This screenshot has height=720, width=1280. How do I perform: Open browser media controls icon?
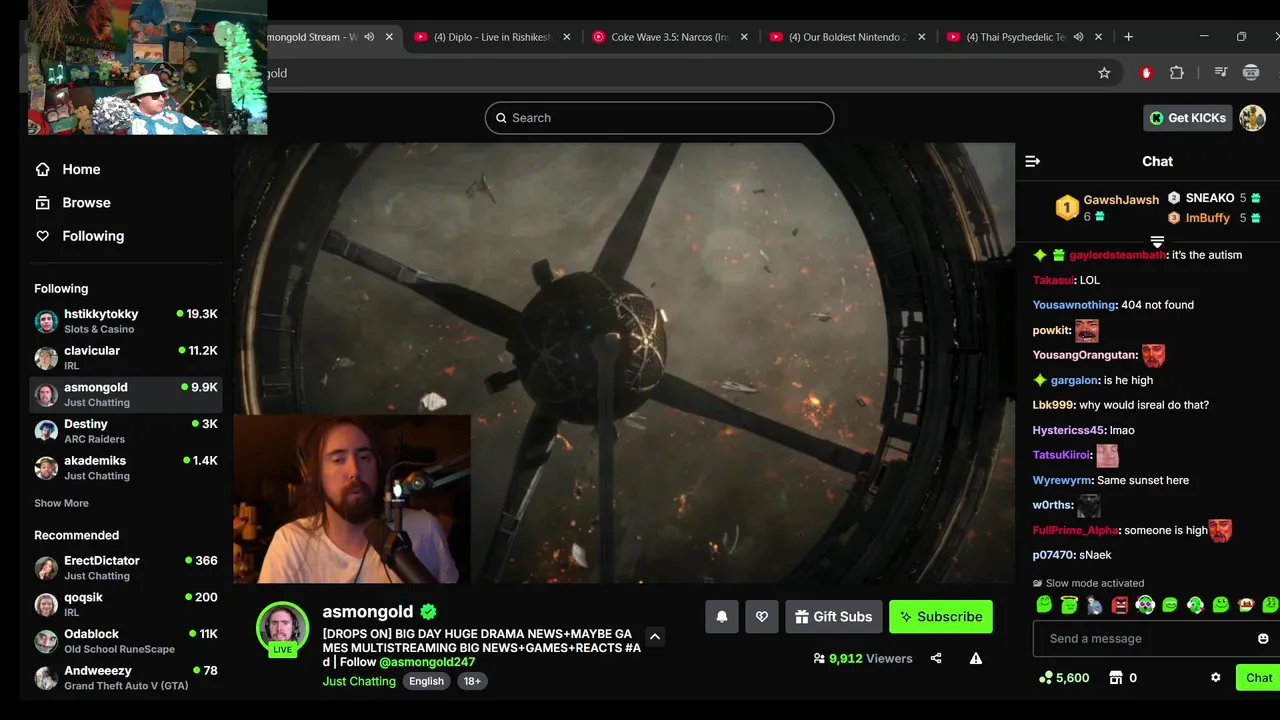click(1220, 73)
